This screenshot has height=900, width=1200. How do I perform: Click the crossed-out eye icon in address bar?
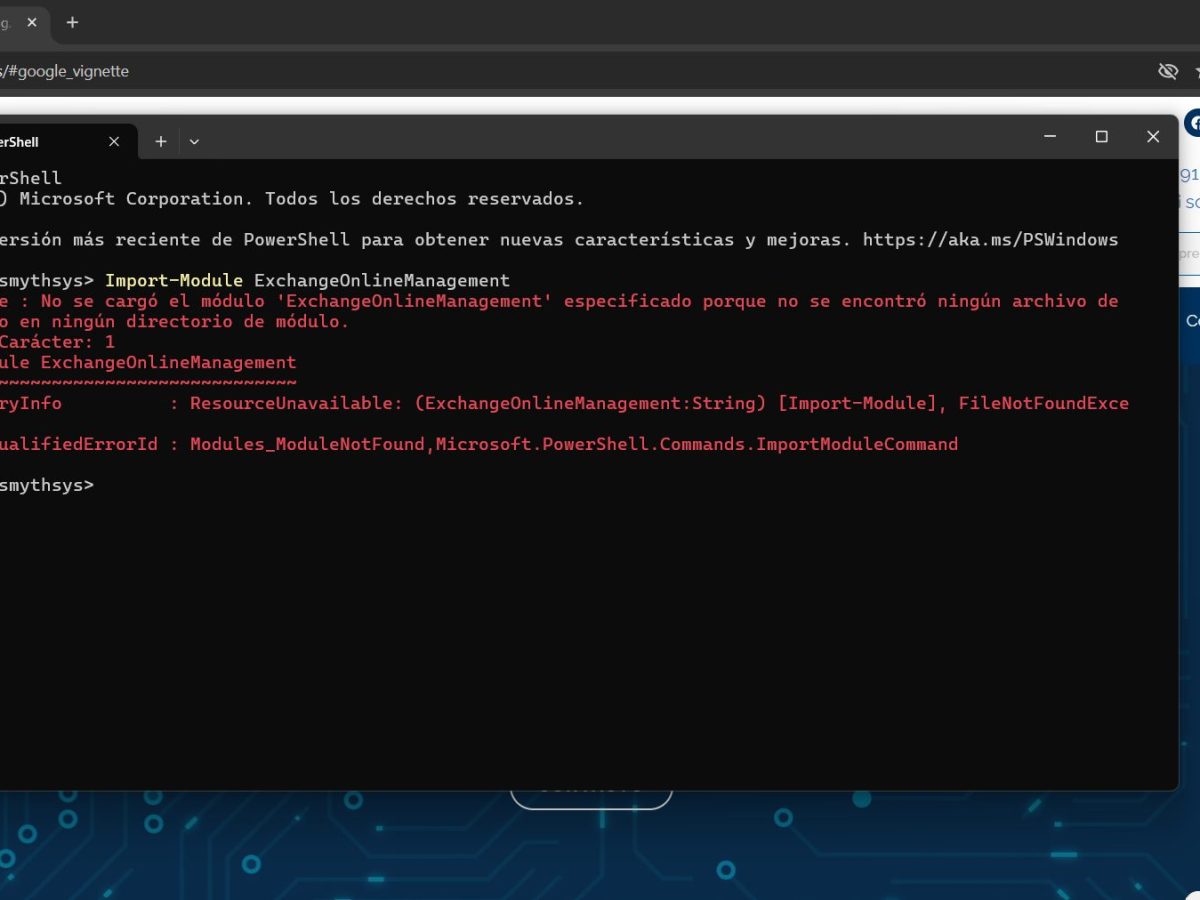[x=1167, y=71]
